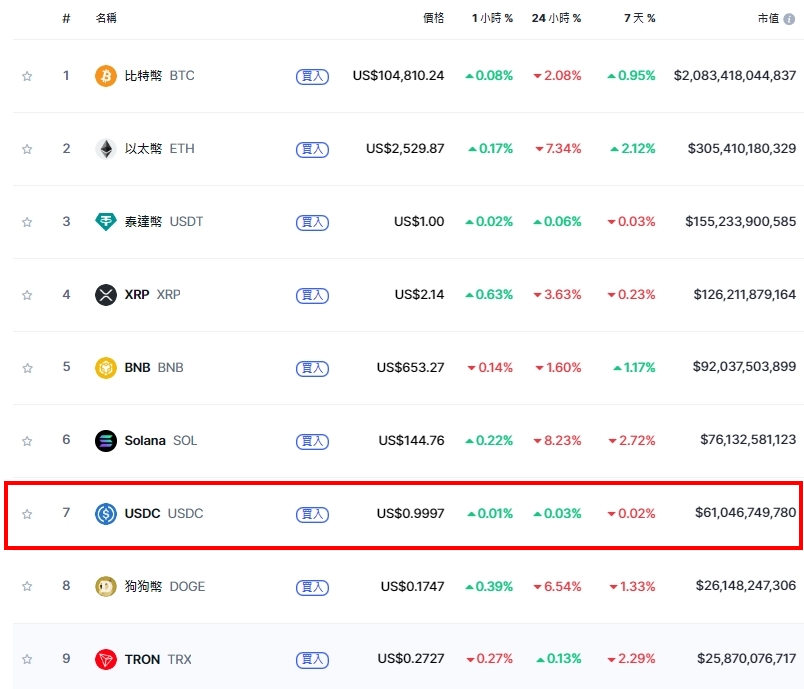This screenshot has height=689, width=804.
Task: Toggle the favorite star for USDC
Action: coord(27,513)
